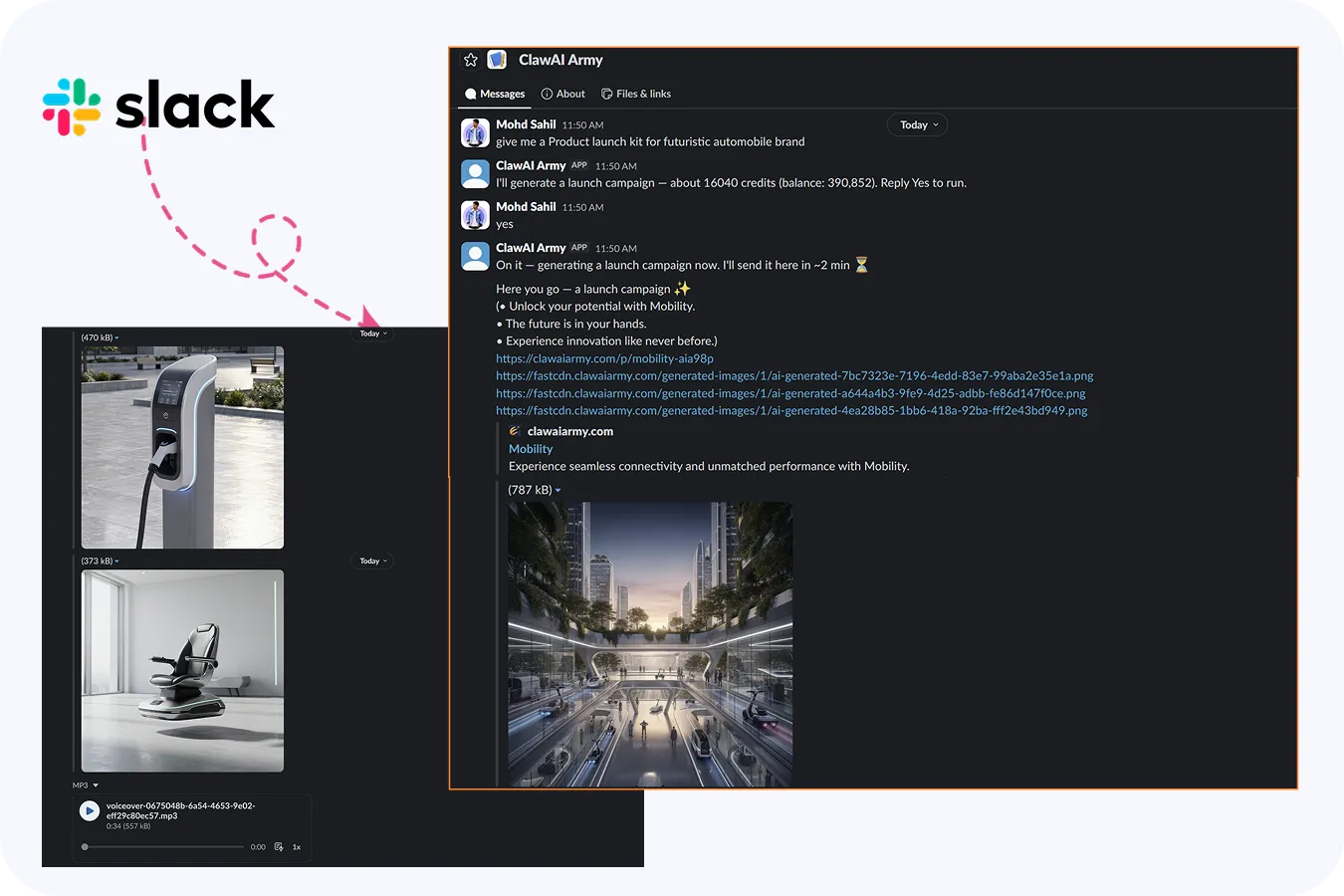
Task: Play the voiceover MP3 audio
Action: [x=90, y=811]
